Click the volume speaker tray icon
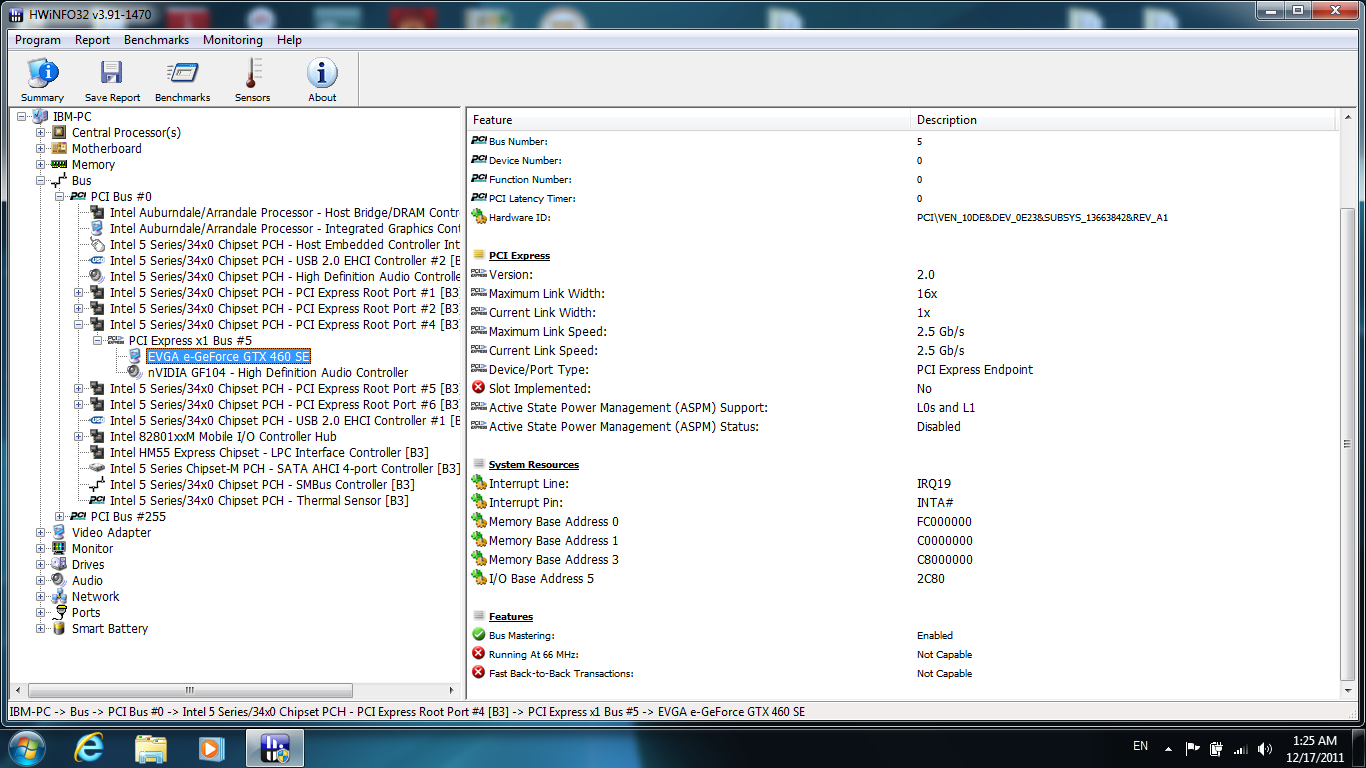Viewport: 1366px width, 768px height. point(1265,748)
